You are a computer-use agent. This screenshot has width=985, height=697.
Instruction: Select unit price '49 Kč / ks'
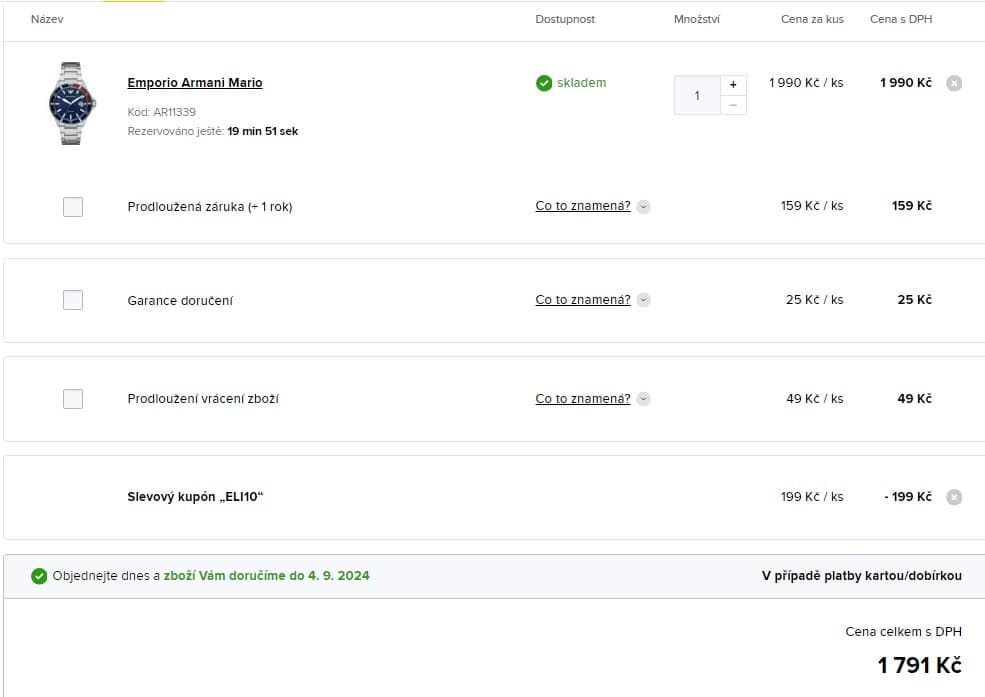[x=815, y=399]
